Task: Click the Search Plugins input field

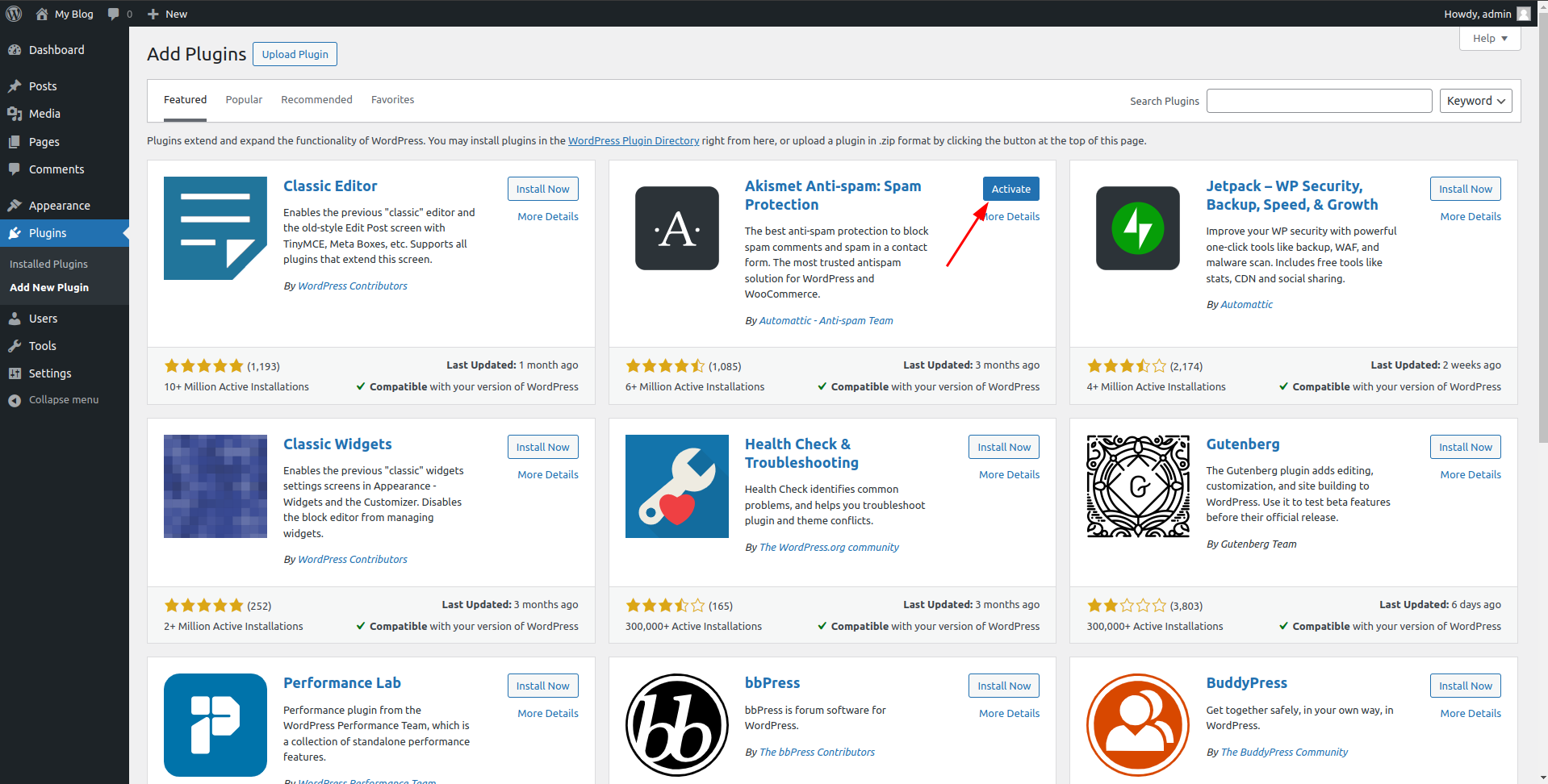Action: (x=1319, y=101)
